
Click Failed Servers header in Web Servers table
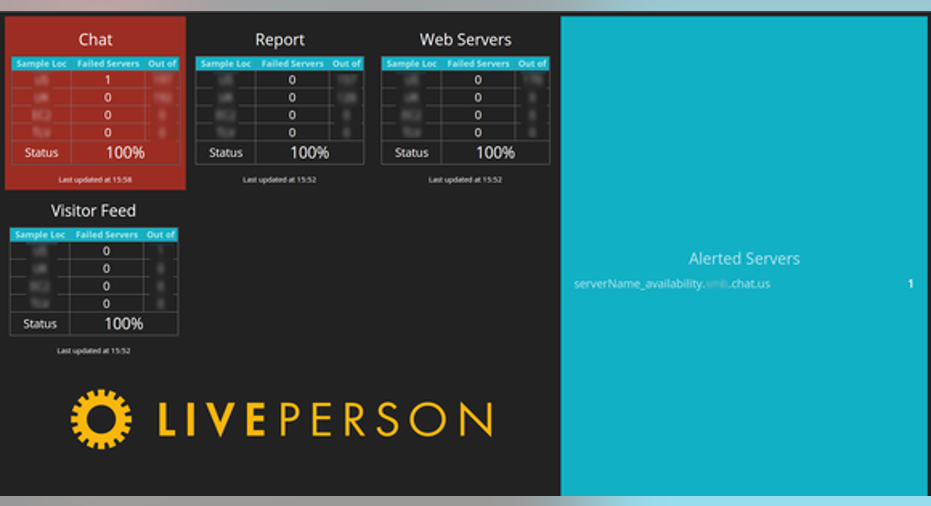tap(478, 64)
